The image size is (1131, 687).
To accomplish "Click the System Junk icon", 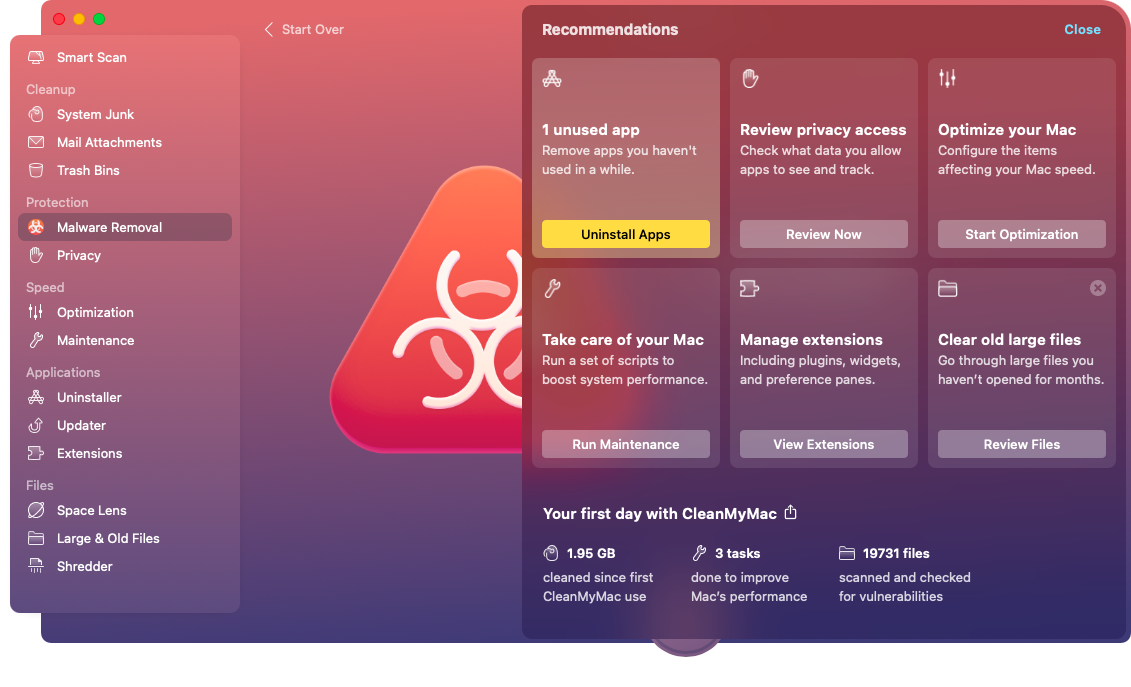I will (35, 114).
